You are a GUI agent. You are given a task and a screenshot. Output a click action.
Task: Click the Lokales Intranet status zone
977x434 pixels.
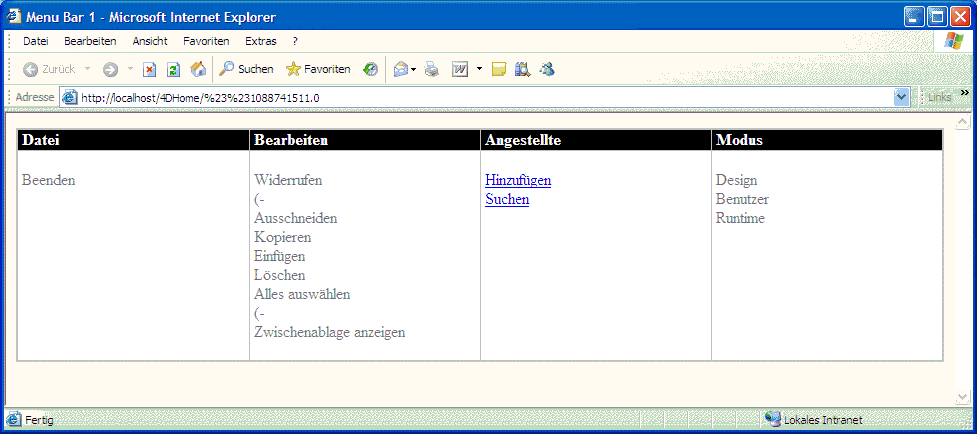[x=822, y=420]
